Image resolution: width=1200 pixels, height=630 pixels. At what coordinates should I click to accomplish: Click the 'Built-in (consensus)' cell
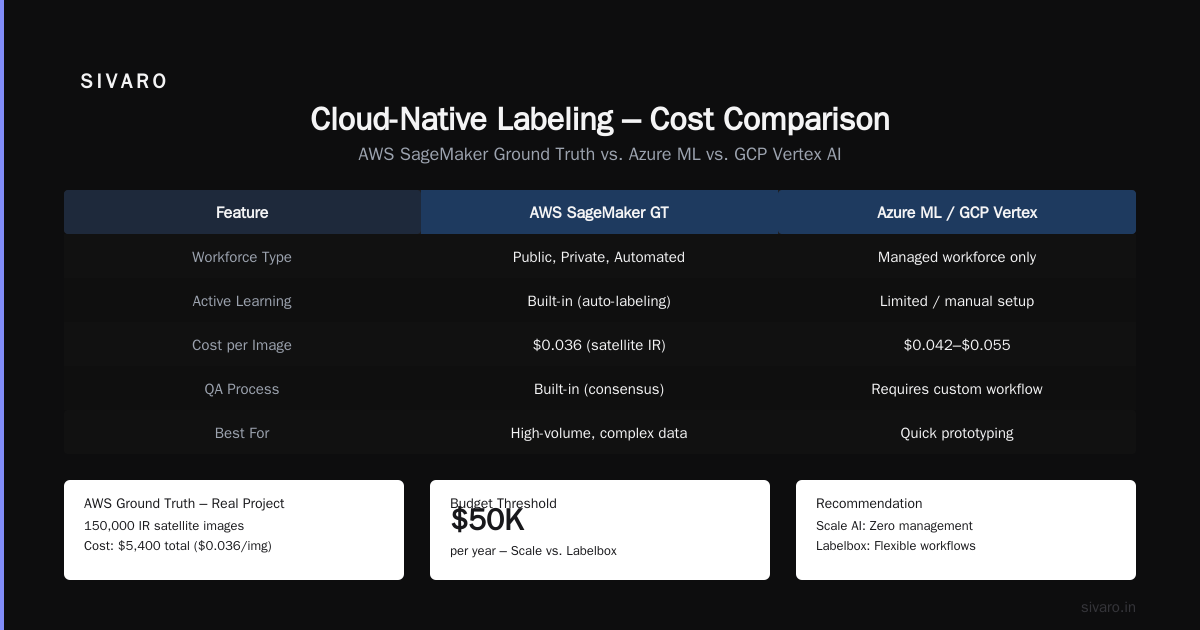[599, 389]
